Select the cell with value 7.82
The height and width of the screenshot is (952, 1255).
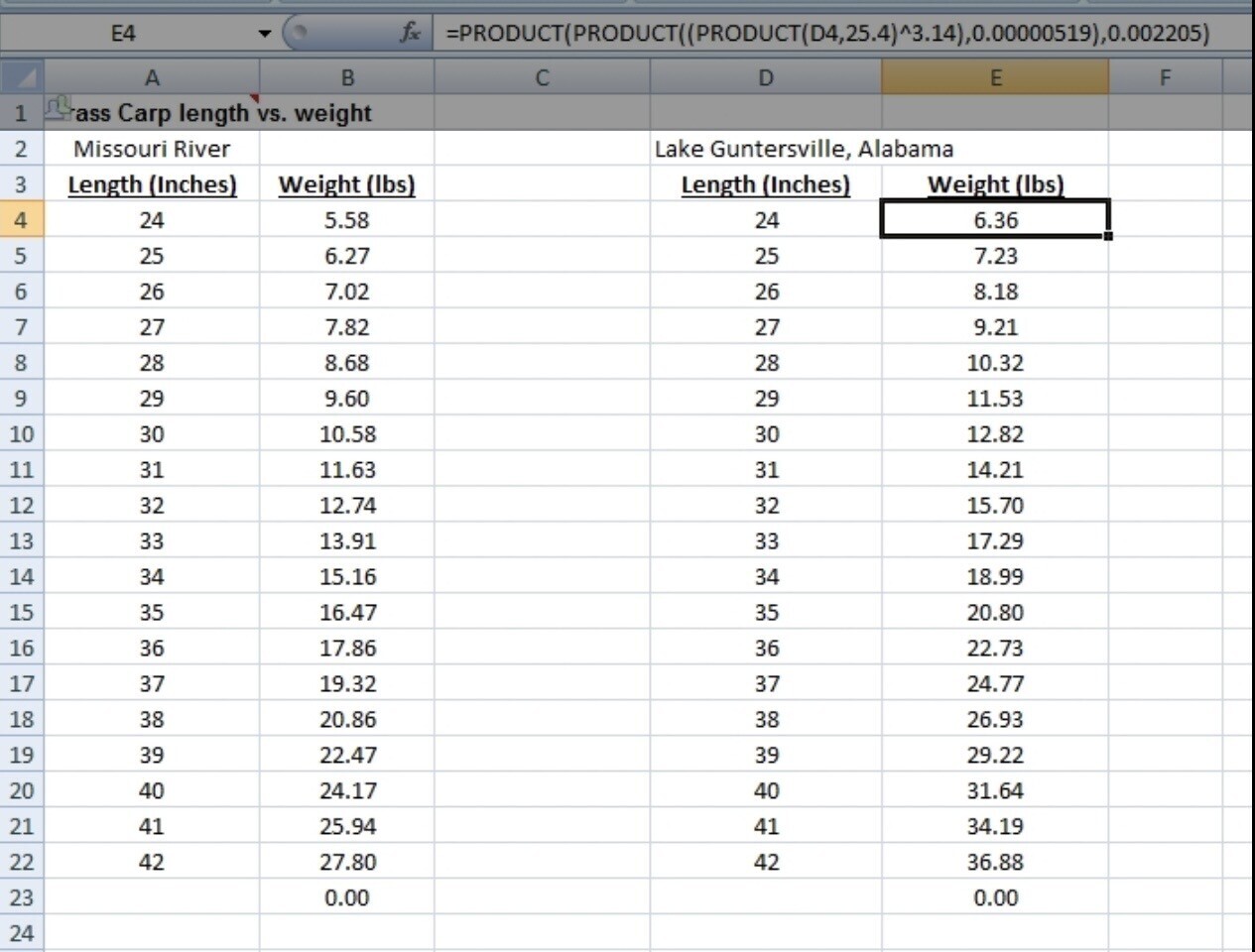[x=347, y=327]
